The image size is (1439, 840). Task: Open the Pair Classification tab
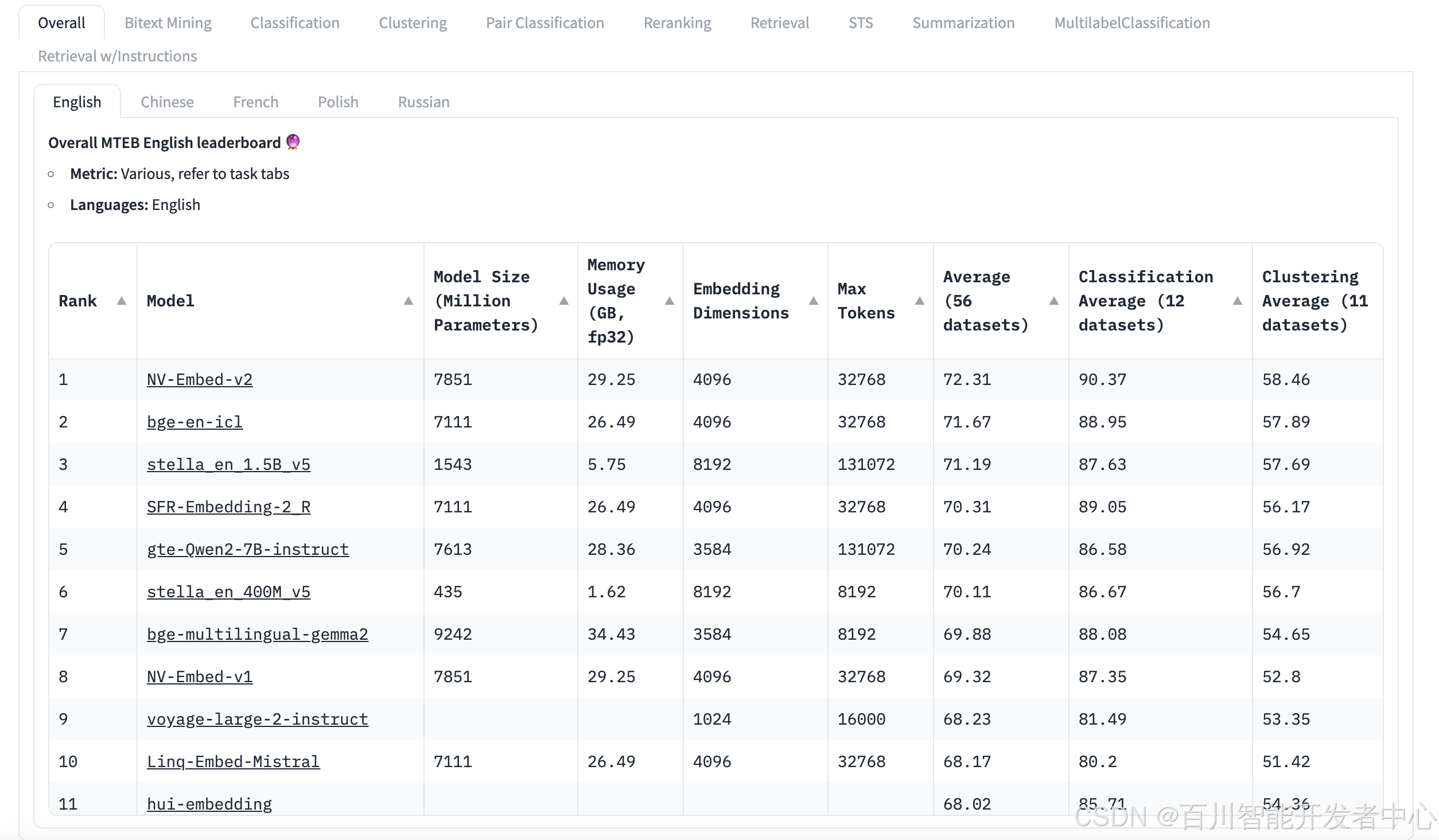click(x=545, y=22)
